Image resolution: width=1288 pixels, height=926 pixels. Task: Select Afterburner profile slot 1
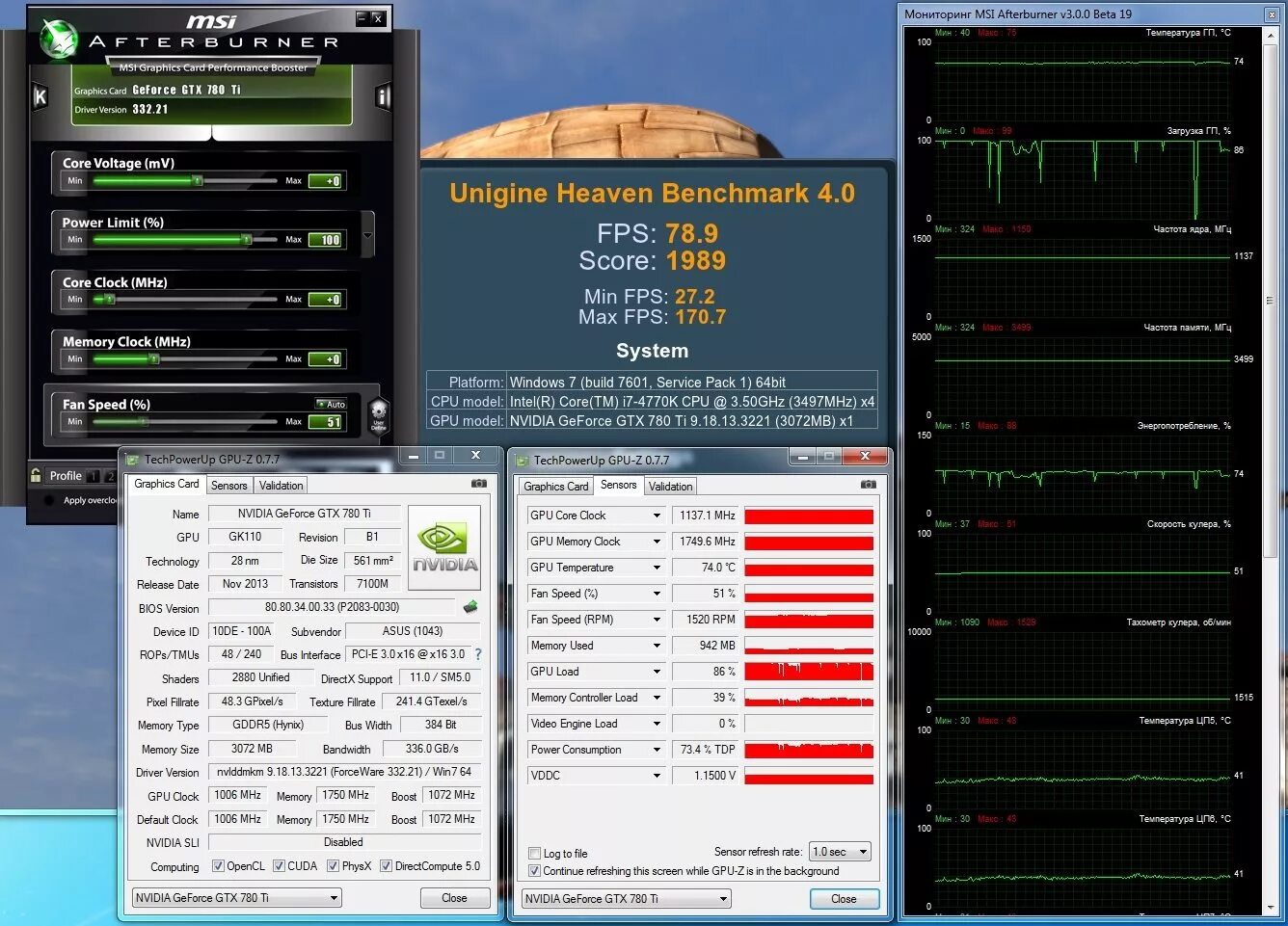click(x=94, y=476)
